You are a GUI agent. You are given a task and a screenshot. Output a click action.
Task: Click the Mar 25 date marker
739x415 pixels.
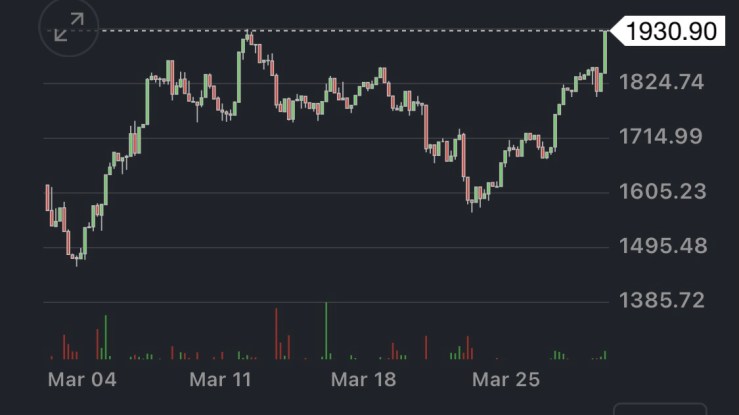506,380
